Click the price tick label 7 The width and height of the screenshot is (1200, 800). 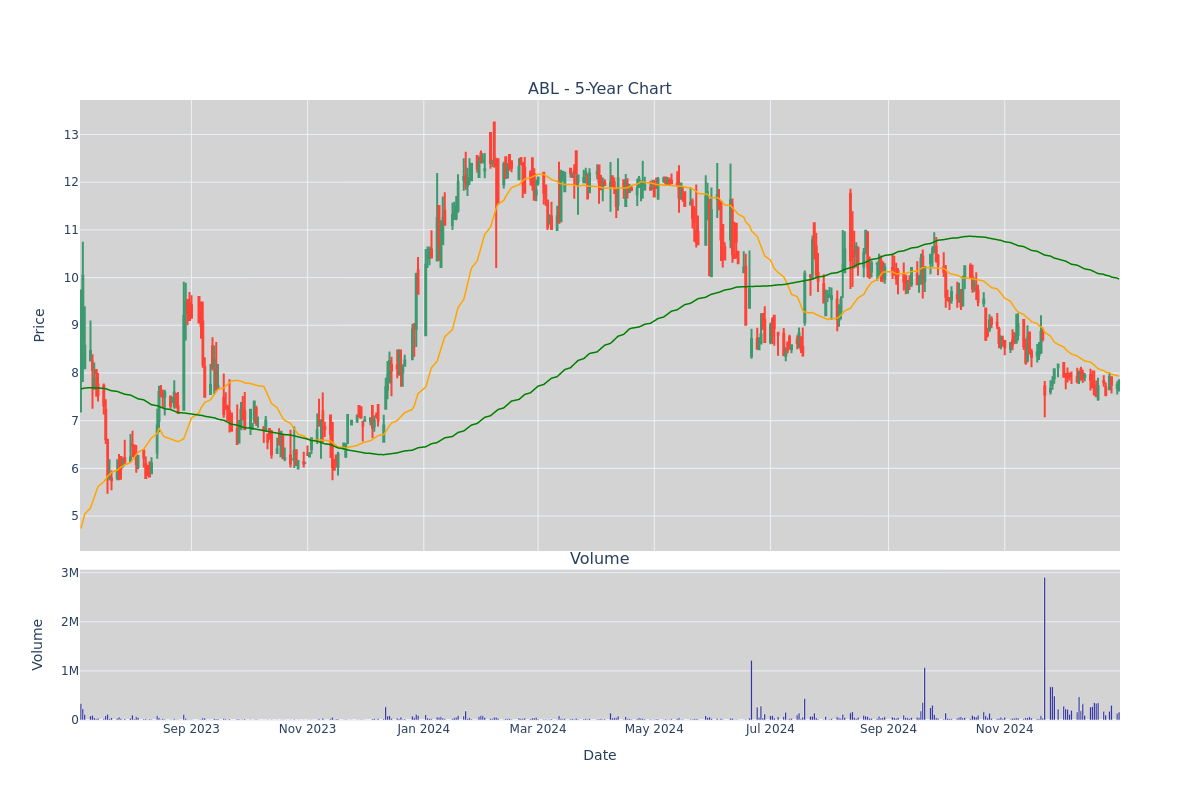74,421
